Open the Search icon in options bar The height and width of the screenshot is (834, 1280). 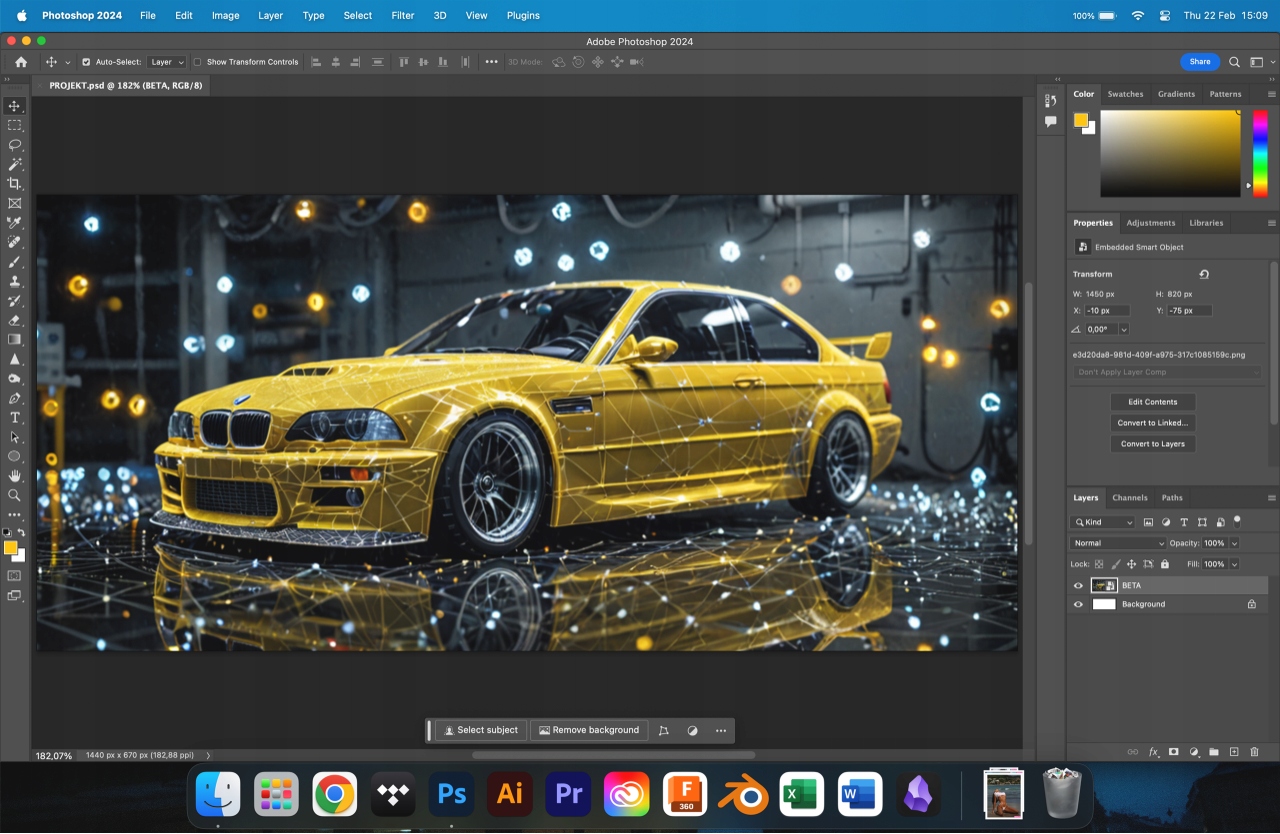(x=1234, y=62)
